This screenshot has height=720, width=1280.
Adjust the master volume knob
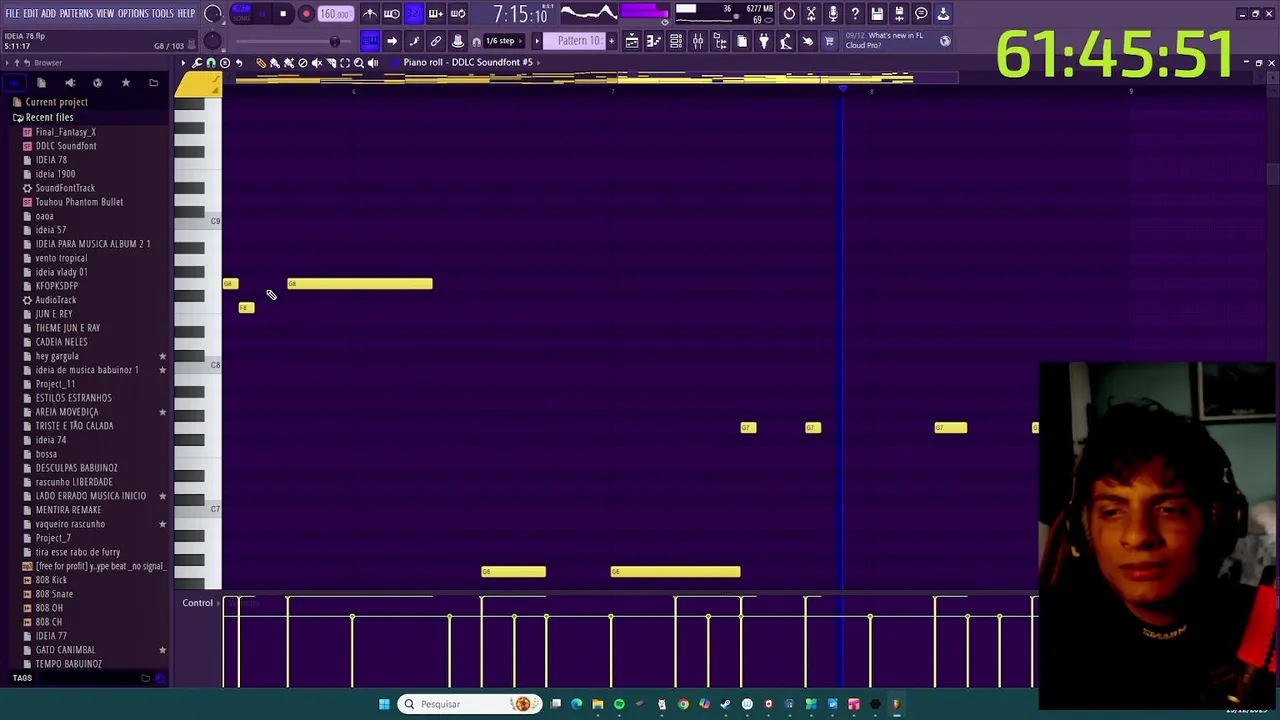pyautogui.click(x=213, y=14)
